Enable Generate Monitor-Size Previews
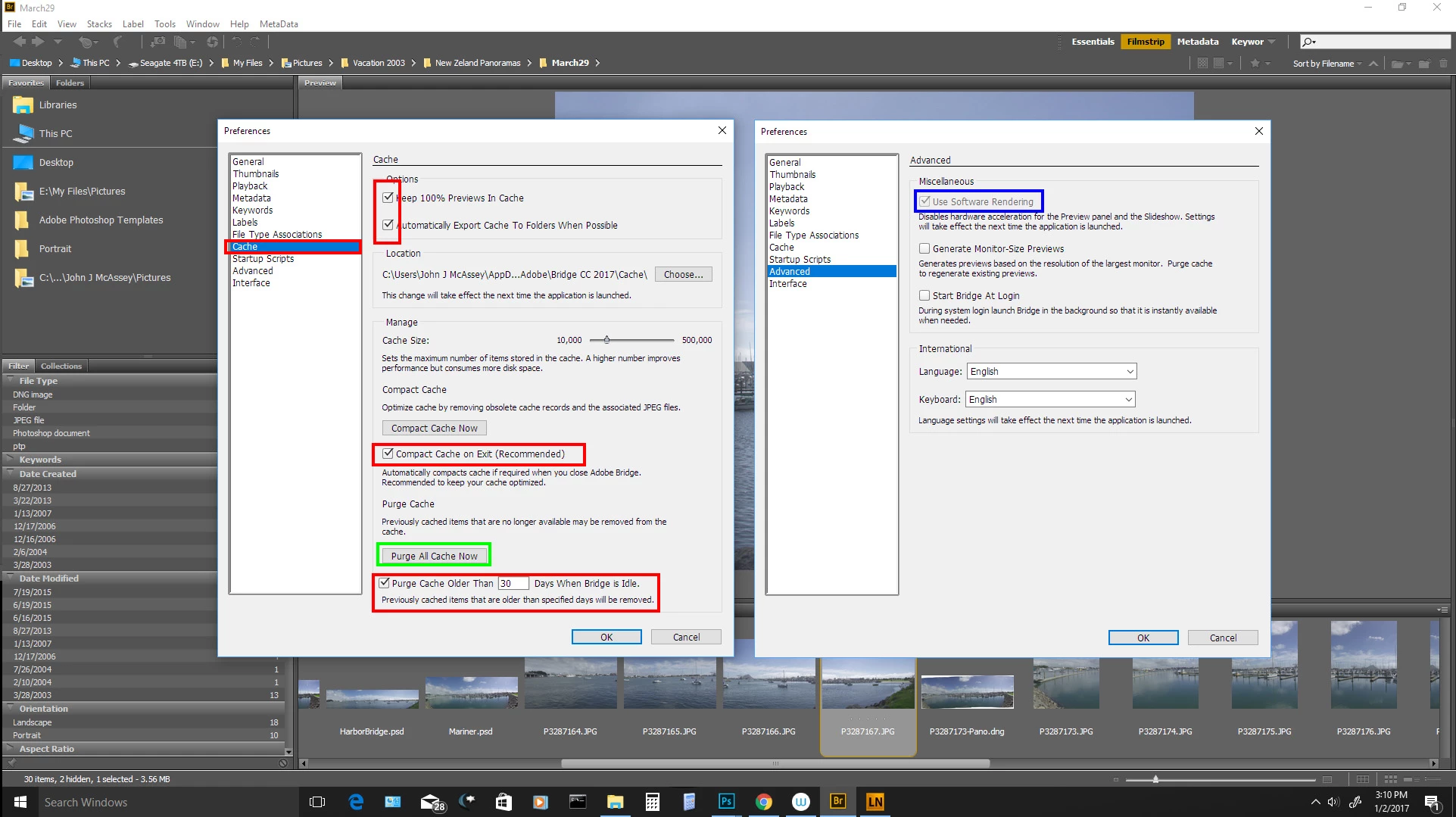Viewport: 1456px width, 817px height. tap(924, 248)
